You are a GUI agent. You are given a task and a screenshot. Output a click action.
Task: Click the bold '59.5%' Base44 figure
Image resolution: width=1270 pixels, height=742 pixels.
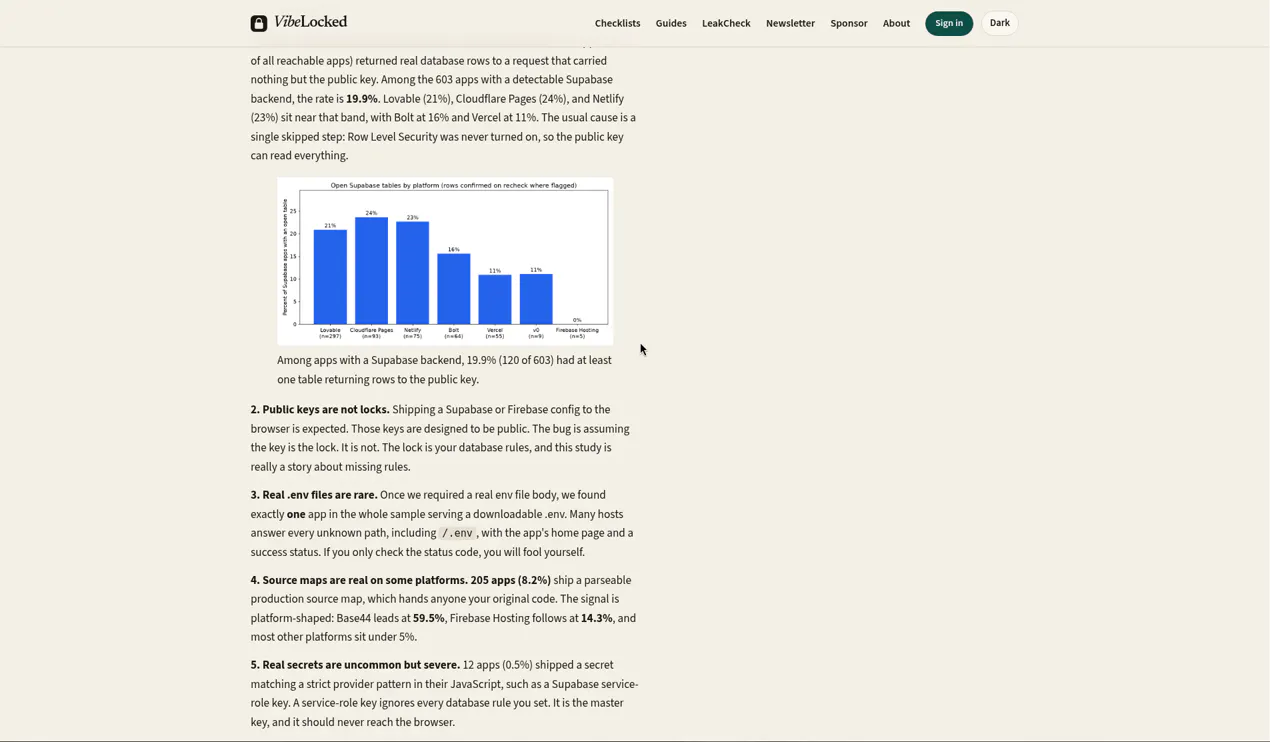click(x=429, y=618)
